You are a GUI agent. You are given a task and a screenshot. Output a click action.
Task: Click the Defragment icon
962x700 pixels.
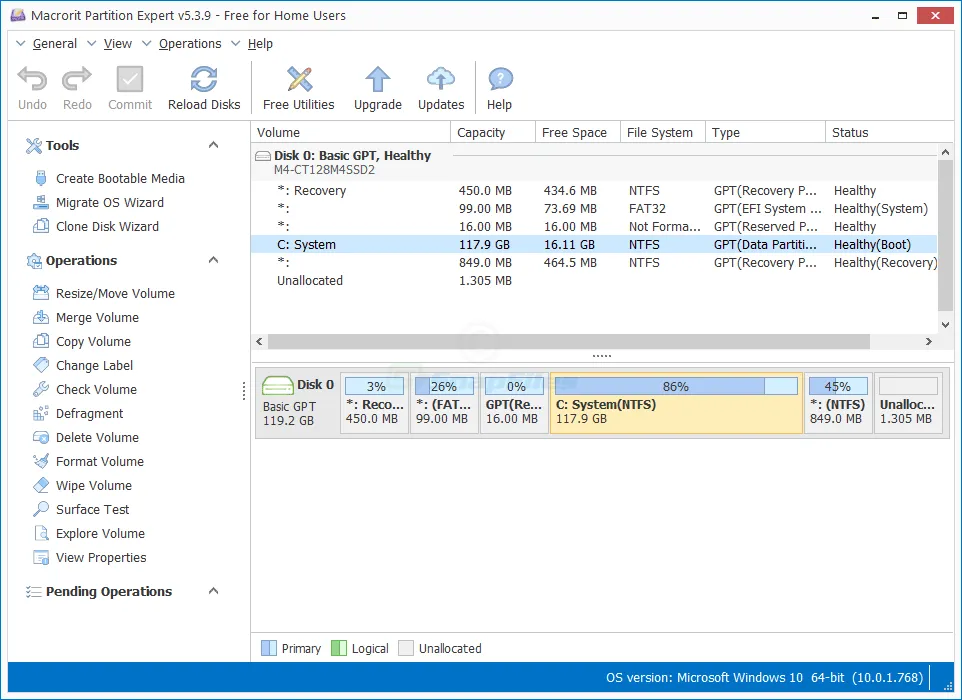point(40,413)
